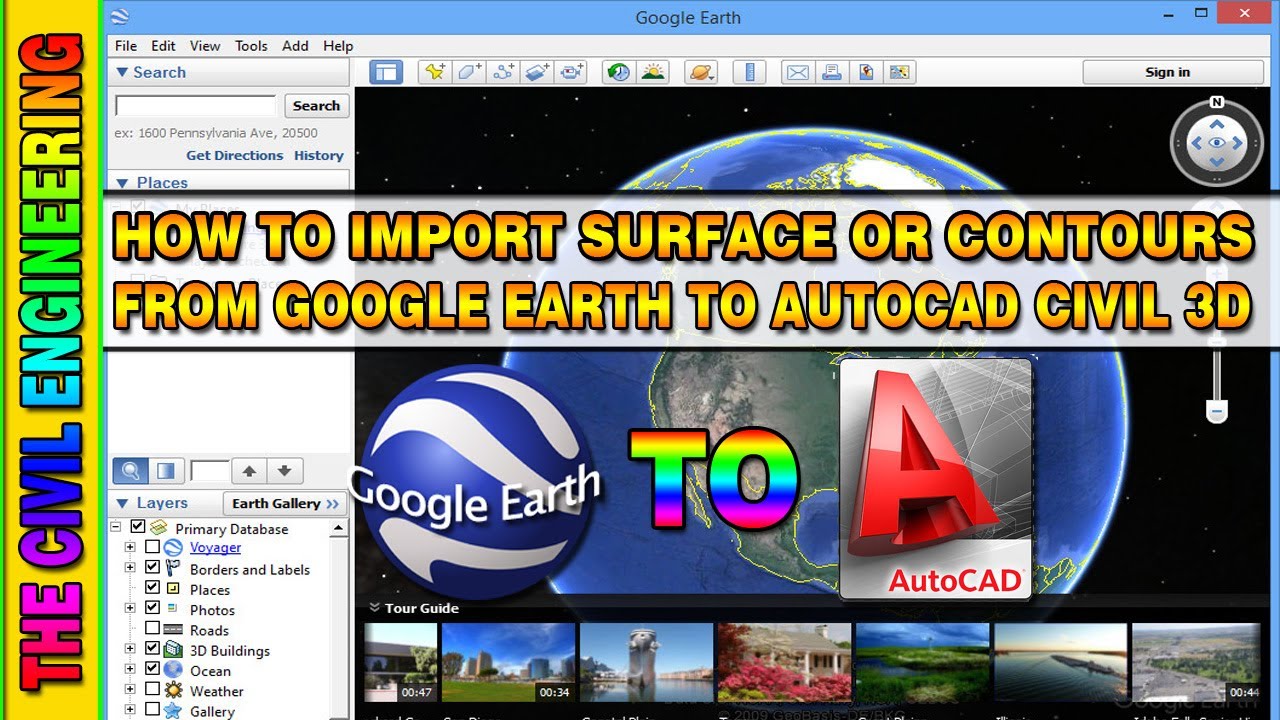Screen dimensions: 1280x720
Task: Move selected item down with the arrow button
Action: click(x=284, y=470)
